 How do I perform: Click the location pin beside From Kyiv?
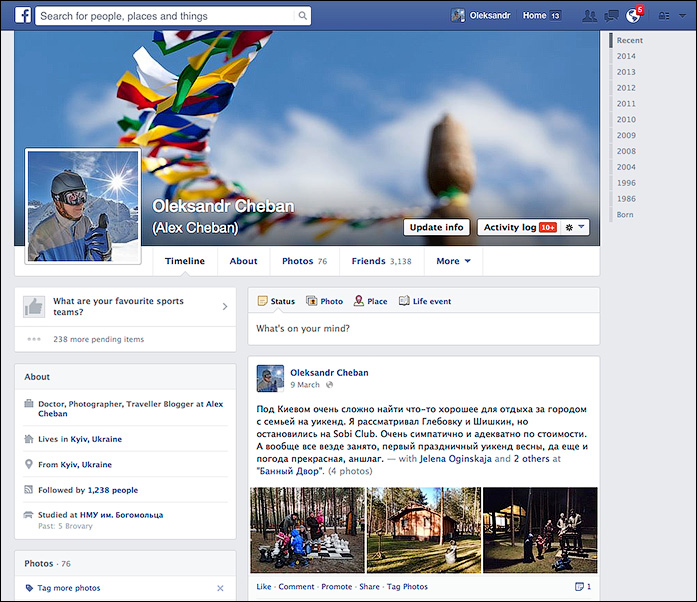pyautogui.click(x=28, y=464)
